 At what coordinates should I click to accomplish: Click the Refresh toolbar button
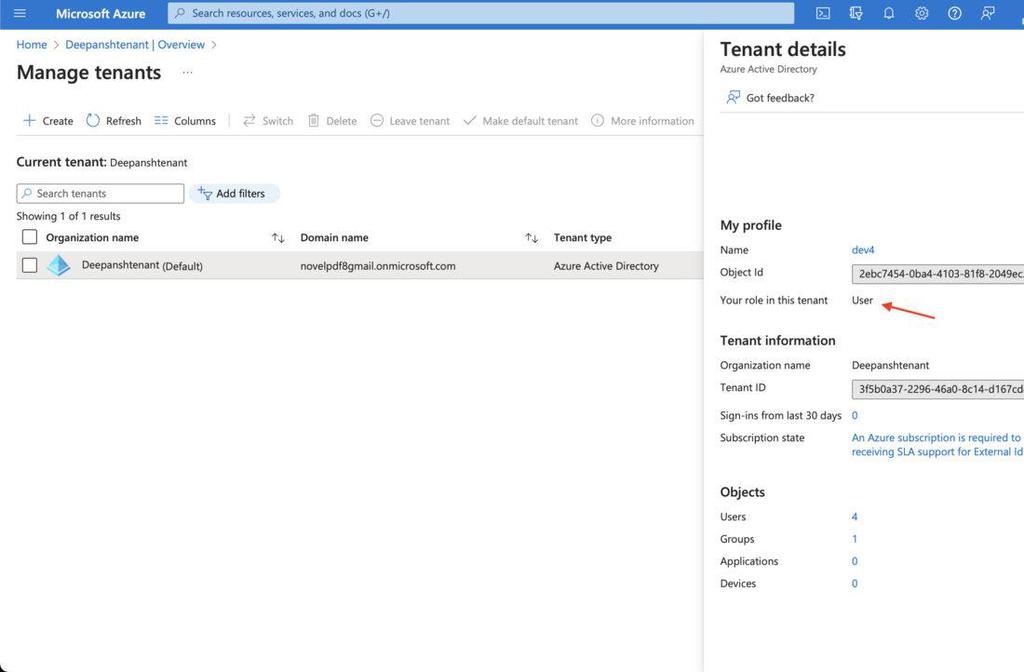coord(114,121)
